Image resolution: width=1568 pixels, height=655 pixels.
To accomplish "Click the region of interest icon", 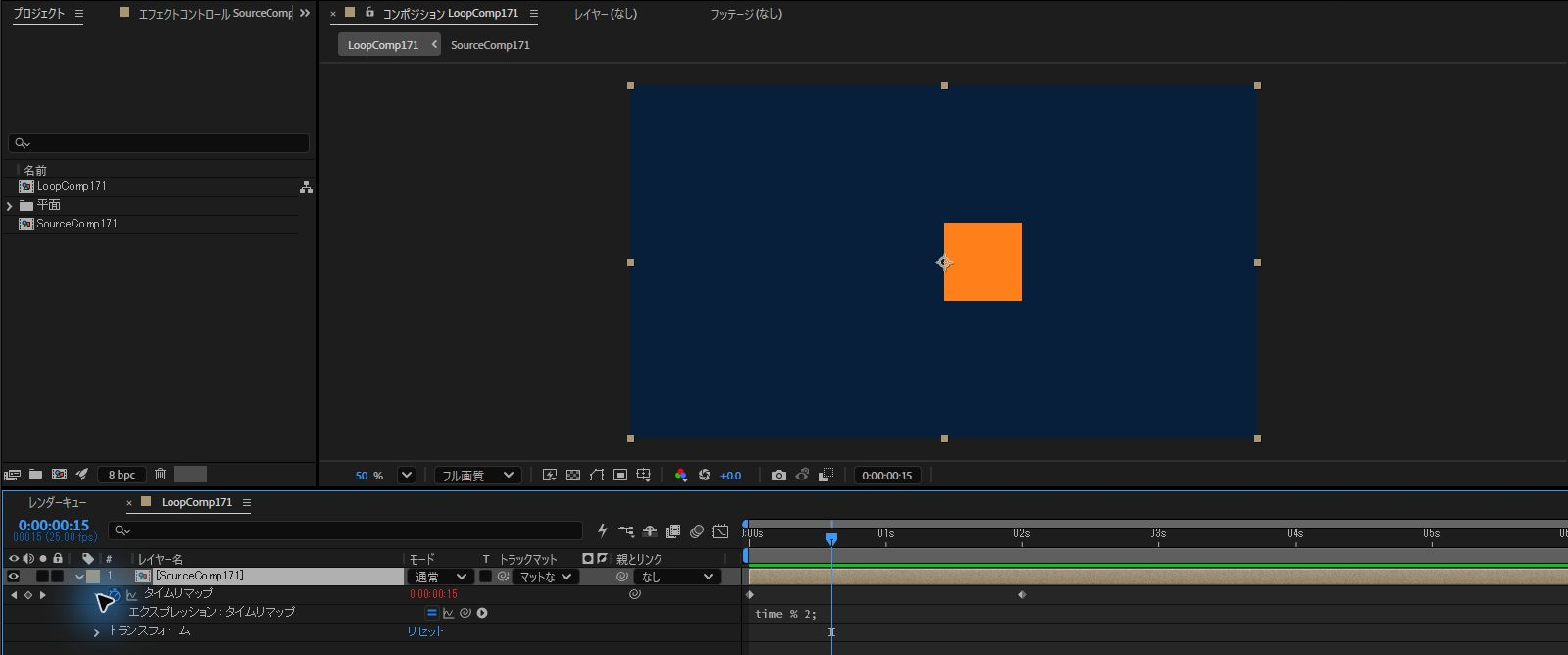I will point(620,475).
